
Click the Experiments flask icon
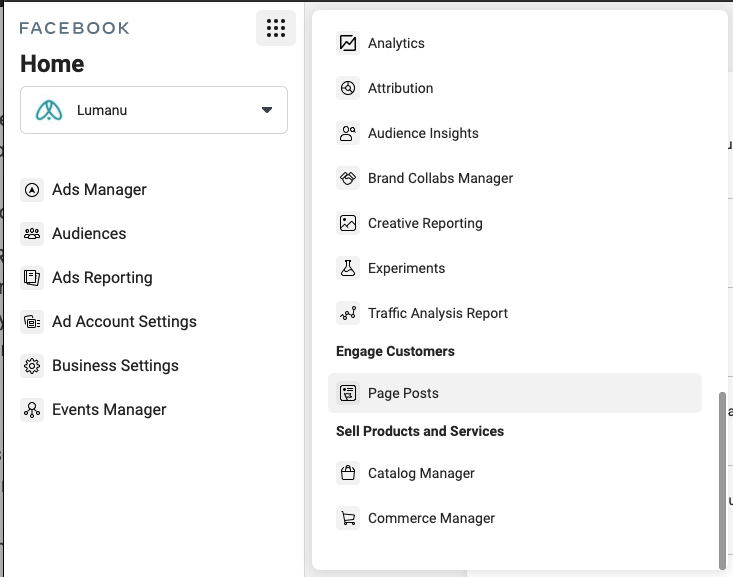tap(348, 268)
